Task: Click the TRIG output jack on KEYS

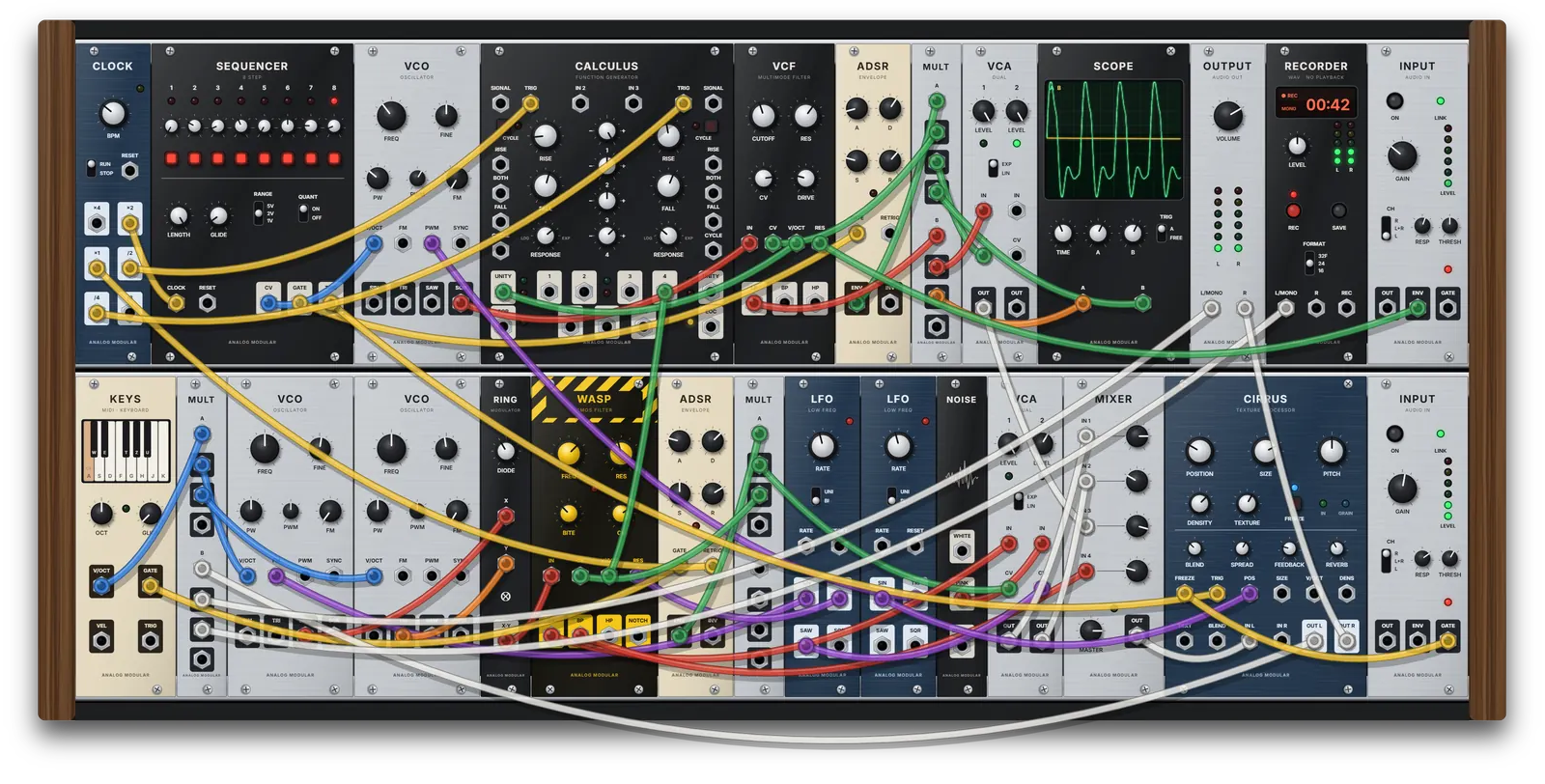Action: (x=151, y=641)
